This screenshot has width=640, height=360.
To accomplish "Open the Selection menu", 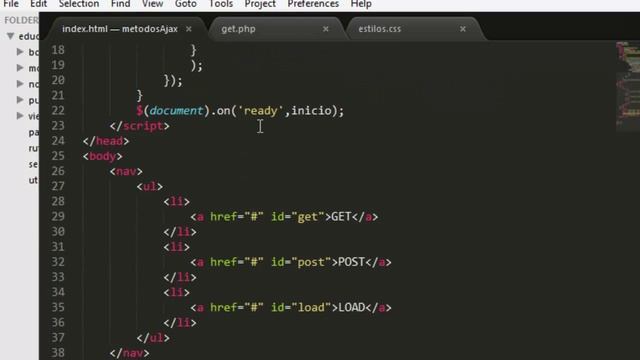I will click(79, 4).
